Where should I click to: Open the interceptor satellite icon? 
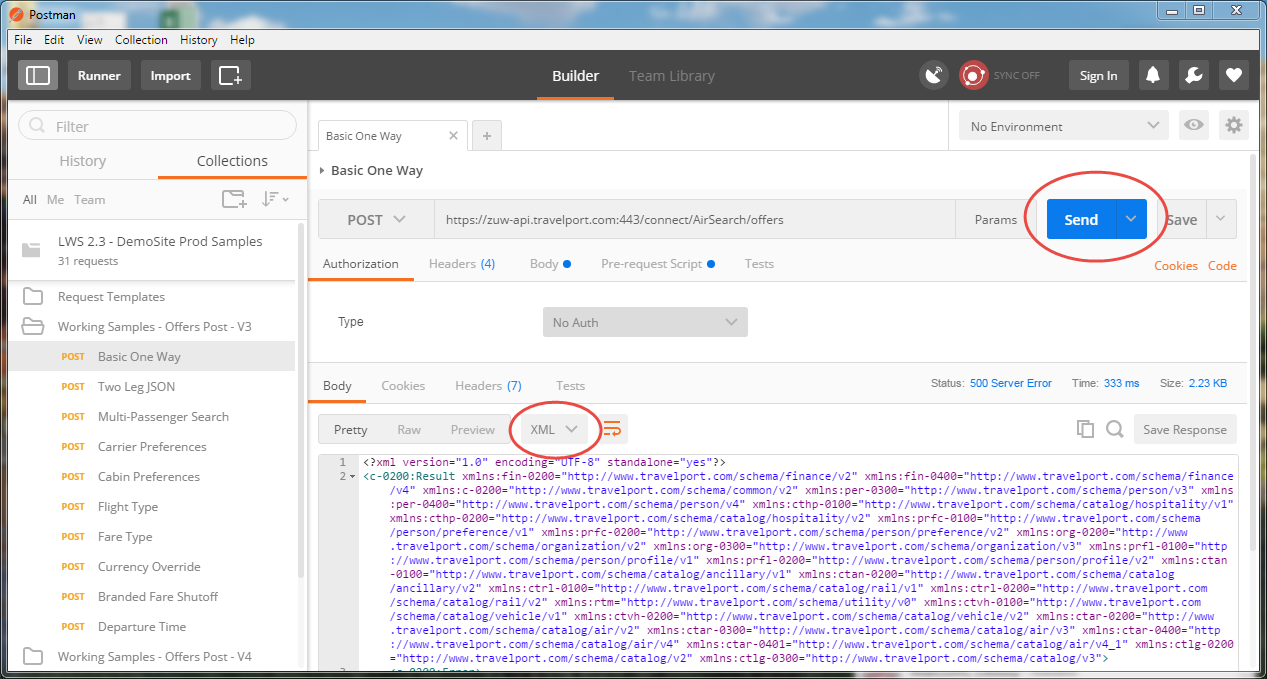click(x=934, y=76)
